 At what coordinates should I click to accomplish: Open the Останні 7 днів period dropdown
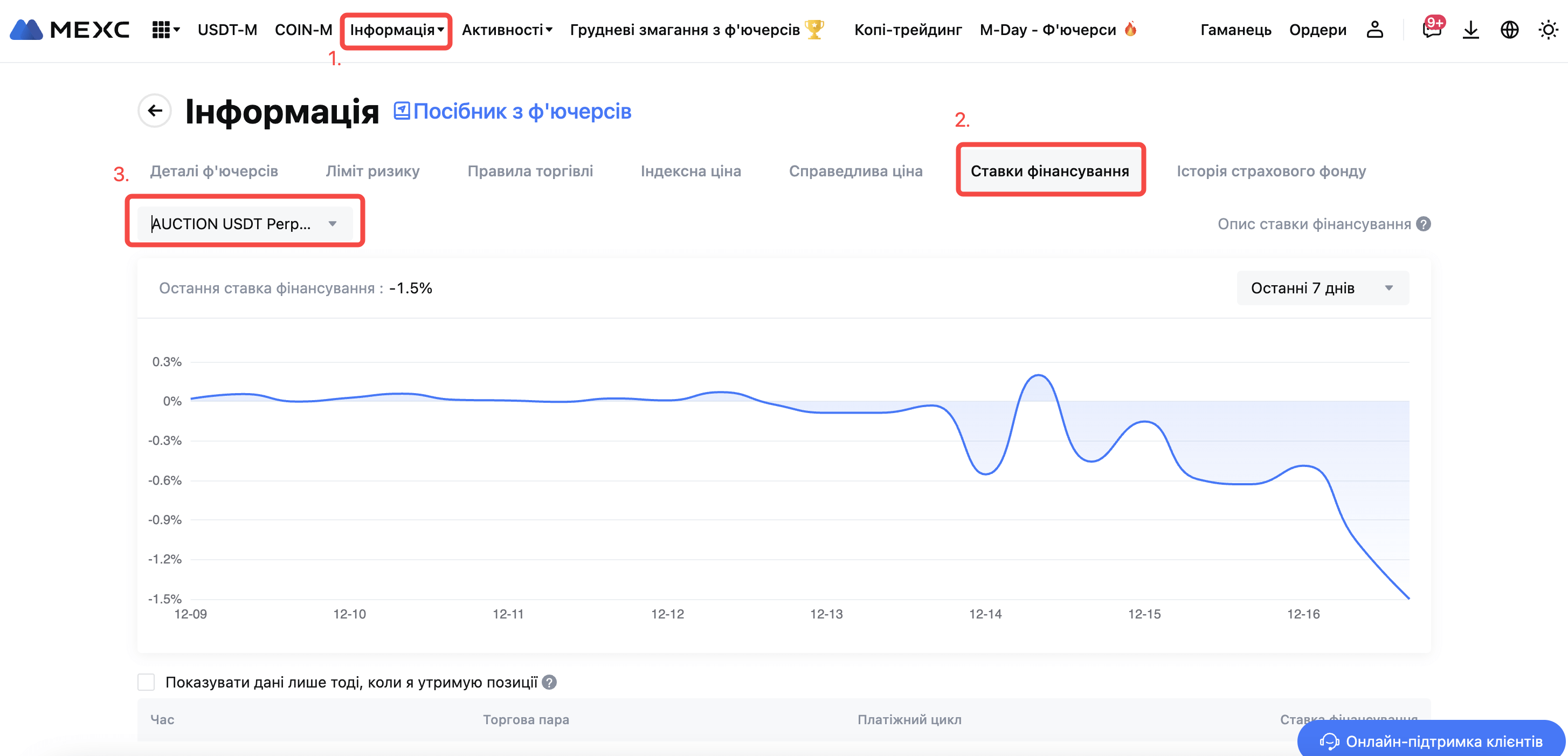(1322, 288)
